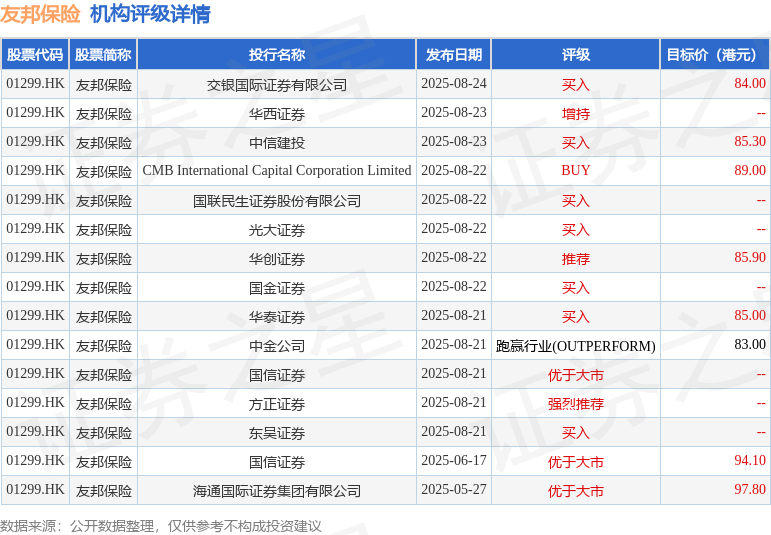Click the 增持 rating
This screenshot has width=771, height=535.
coord(576,114)
